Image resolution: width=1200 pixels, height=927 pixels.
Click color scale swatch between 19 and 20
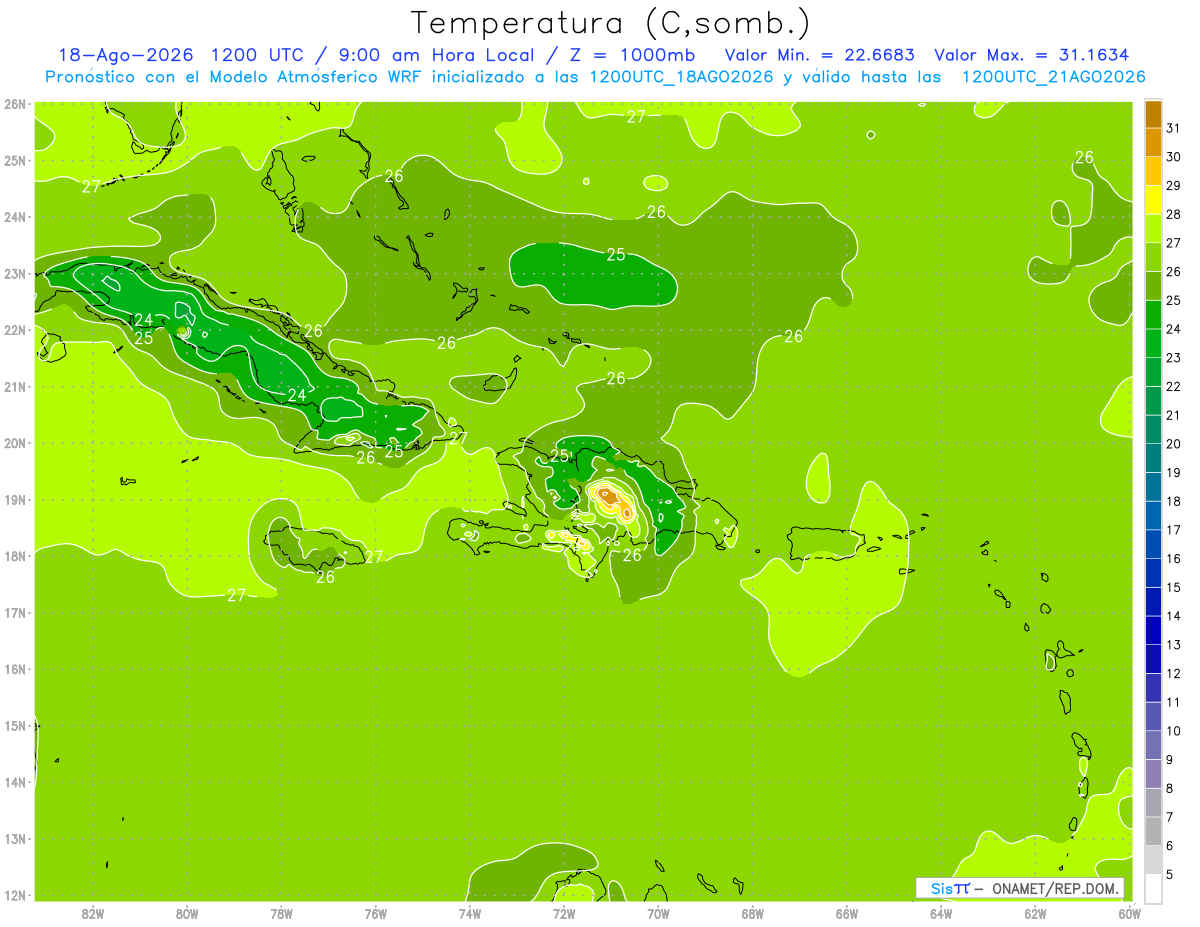click(x=1153, y=458)
